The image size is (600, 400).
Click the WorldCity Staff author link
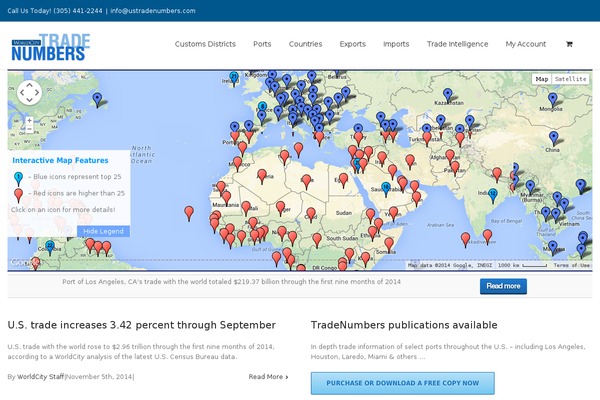point(41,377)
